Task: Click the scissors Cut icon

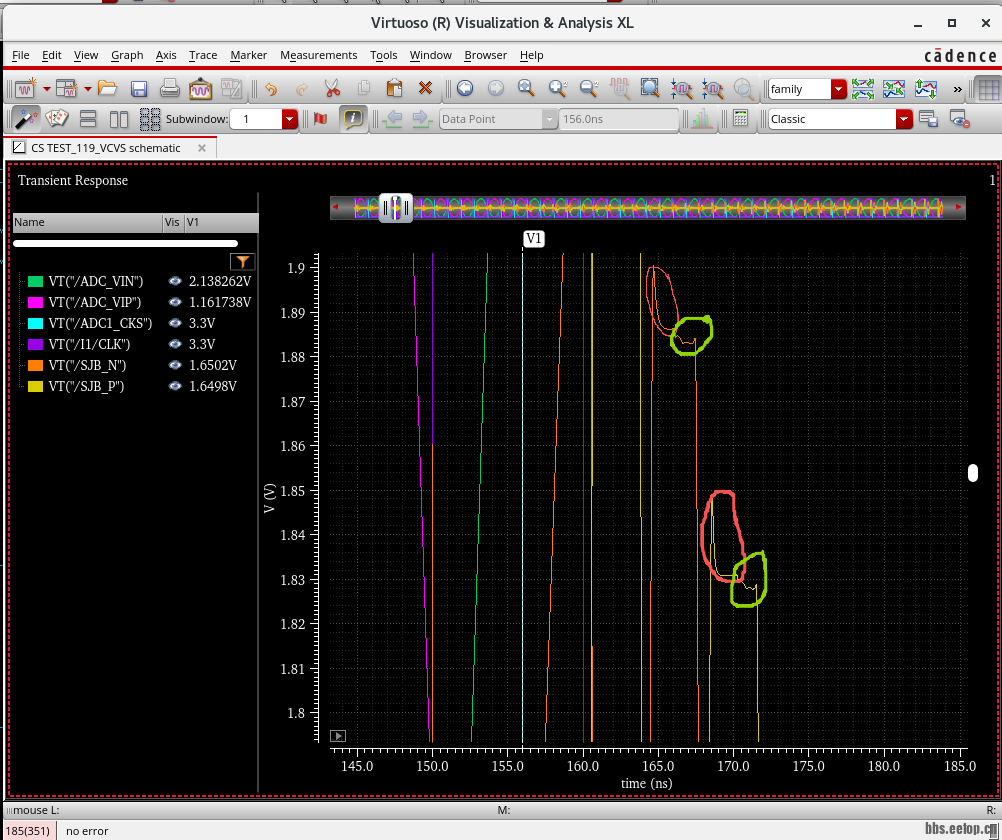Action: coord(332,89)
